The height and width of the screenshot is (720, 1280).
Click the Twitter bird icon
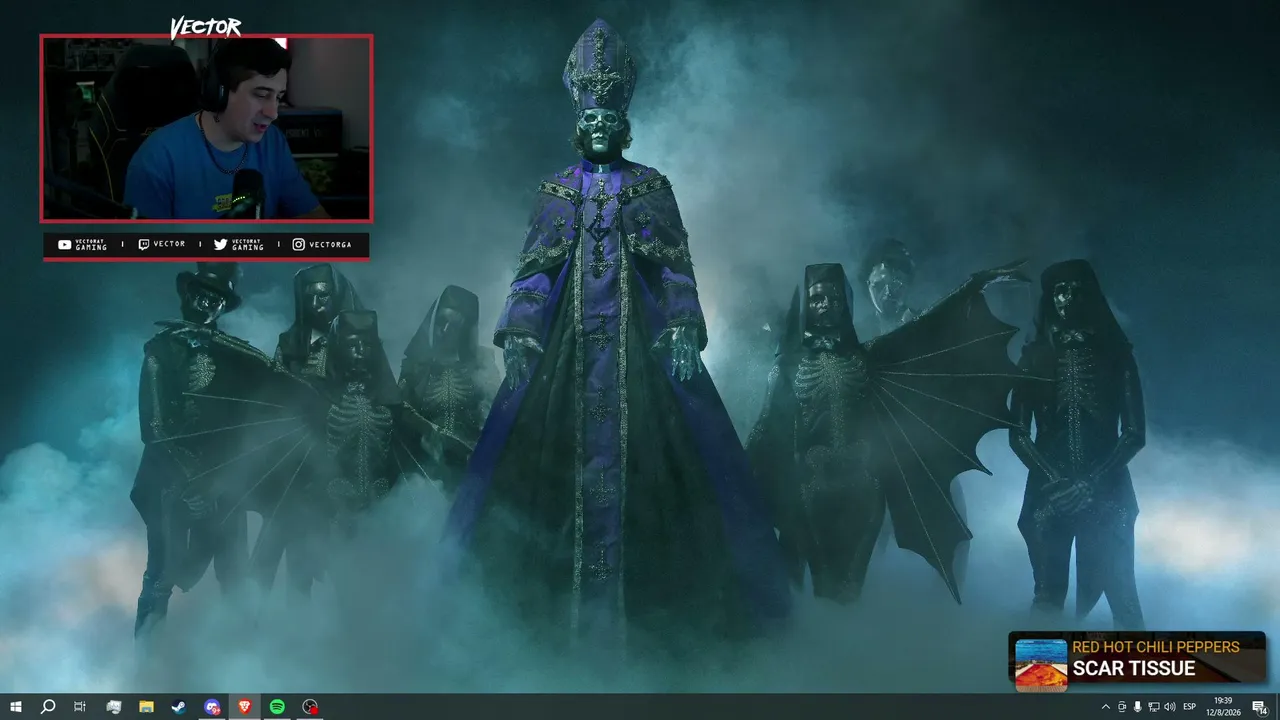(x=220, y=245)
